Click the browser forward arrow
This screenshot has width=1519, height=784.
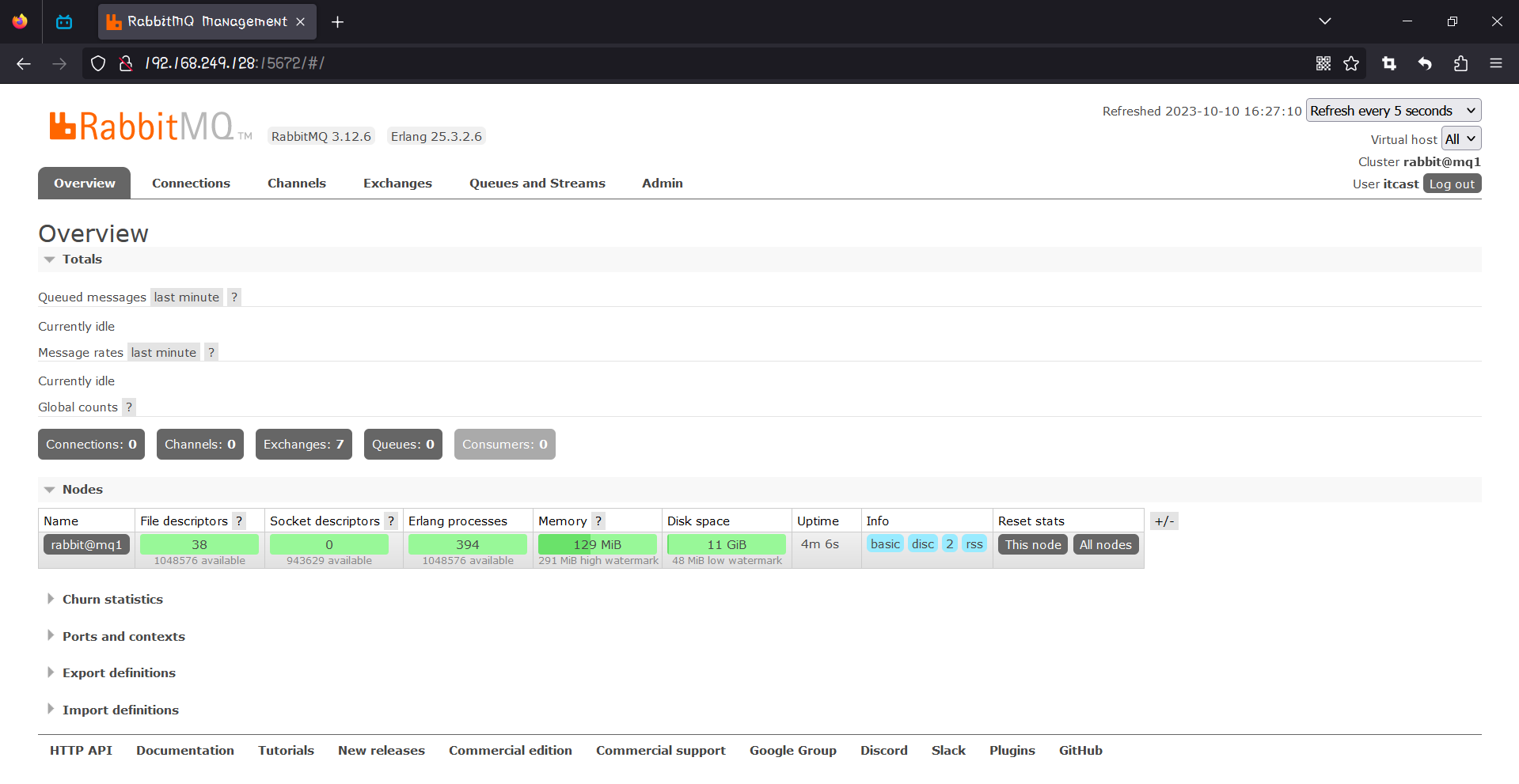tap(59, 63)
